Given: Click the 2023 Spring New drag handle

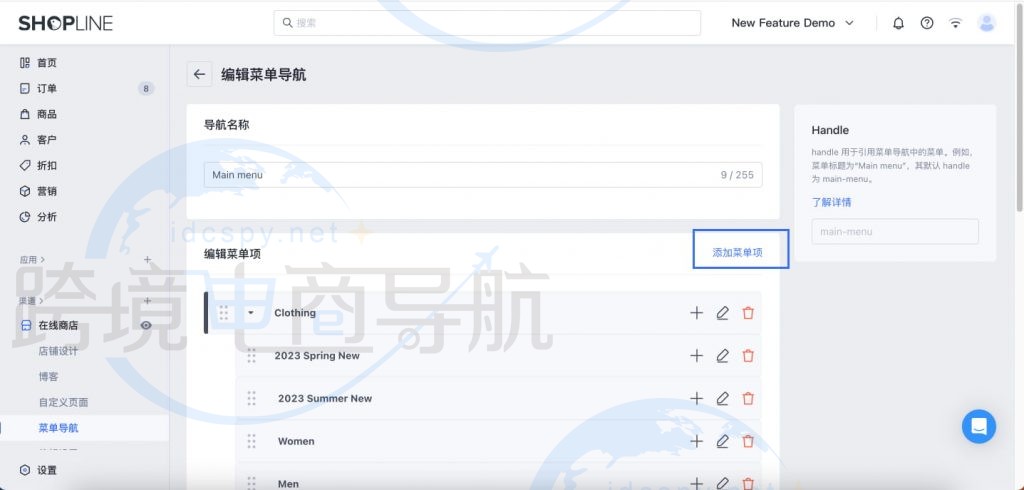Looking at the screenshot, I should tap(251, 356).
